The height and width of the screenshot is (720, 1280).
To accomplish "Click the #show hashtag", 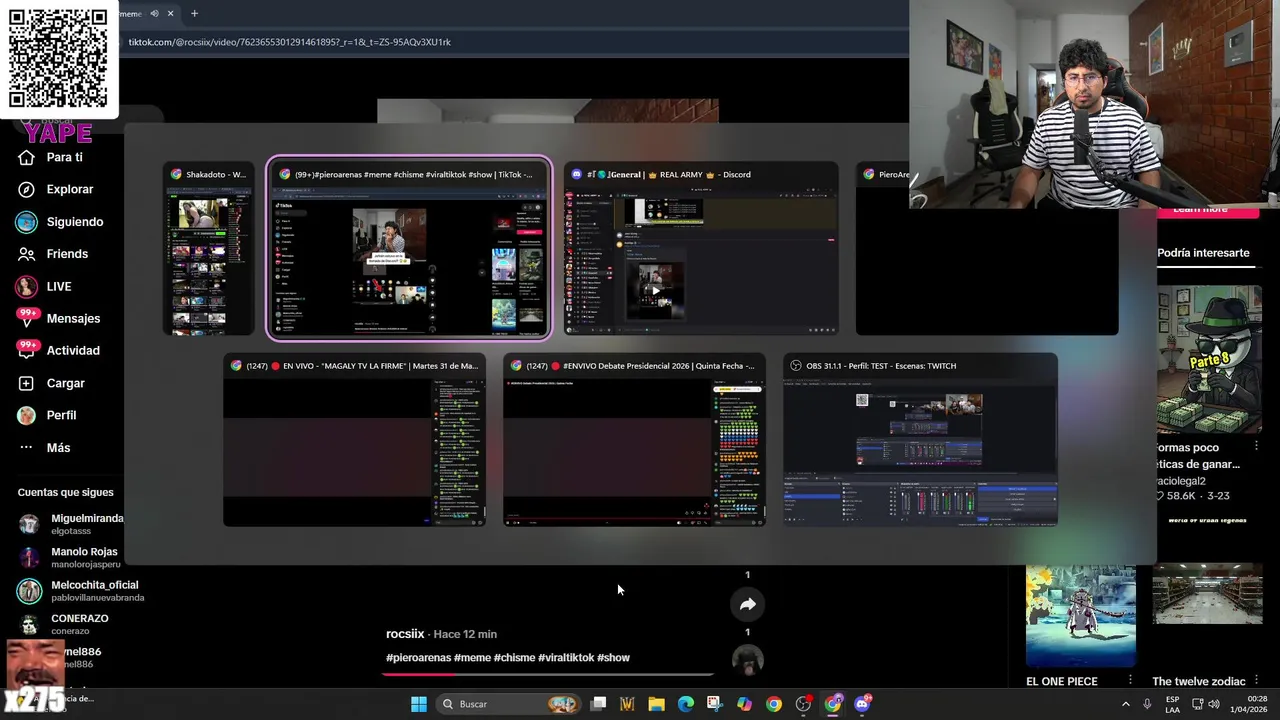I will pos(613,658).
